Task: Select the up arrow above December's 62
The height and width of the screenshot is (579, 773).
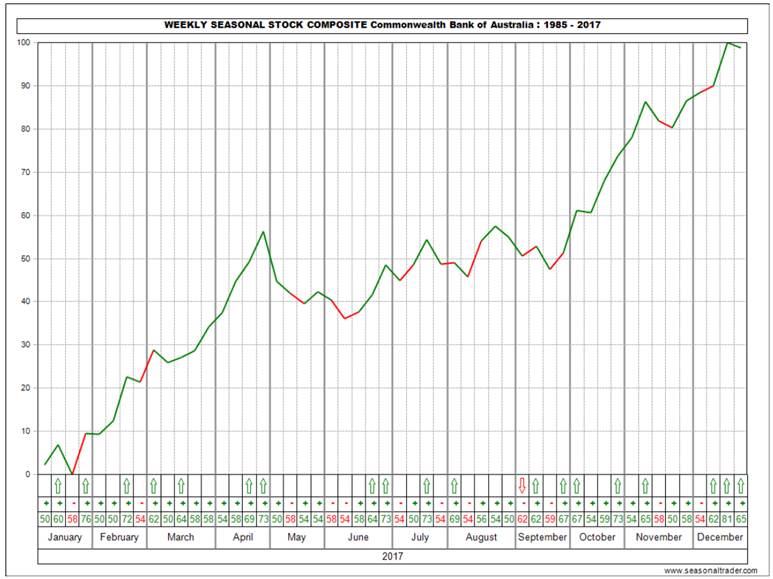Action: click(713, 486)
